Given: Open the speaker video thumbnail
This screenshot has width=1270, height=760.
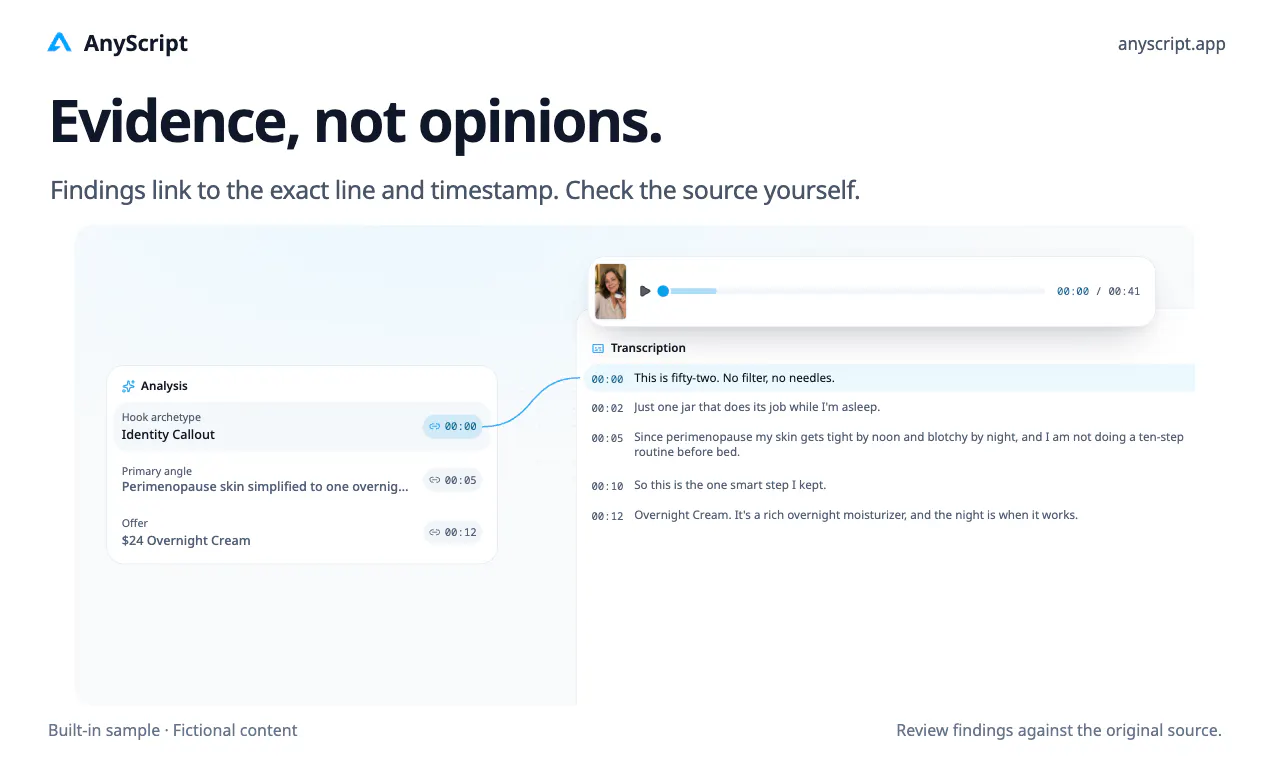Looking at the screenshot, I should click(611, 291).
